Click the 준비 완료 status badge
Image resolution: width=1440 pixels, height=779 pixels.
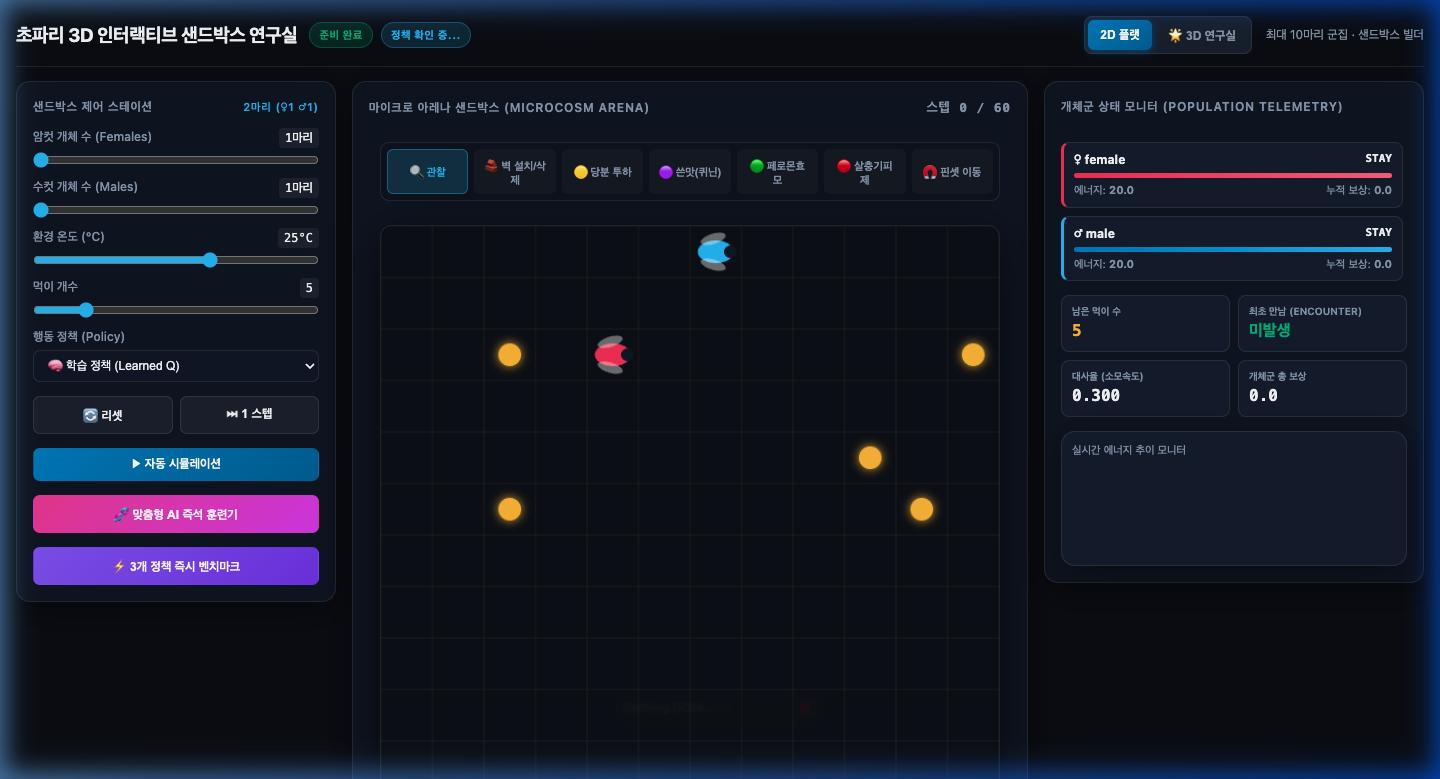(x=341, y=35)
